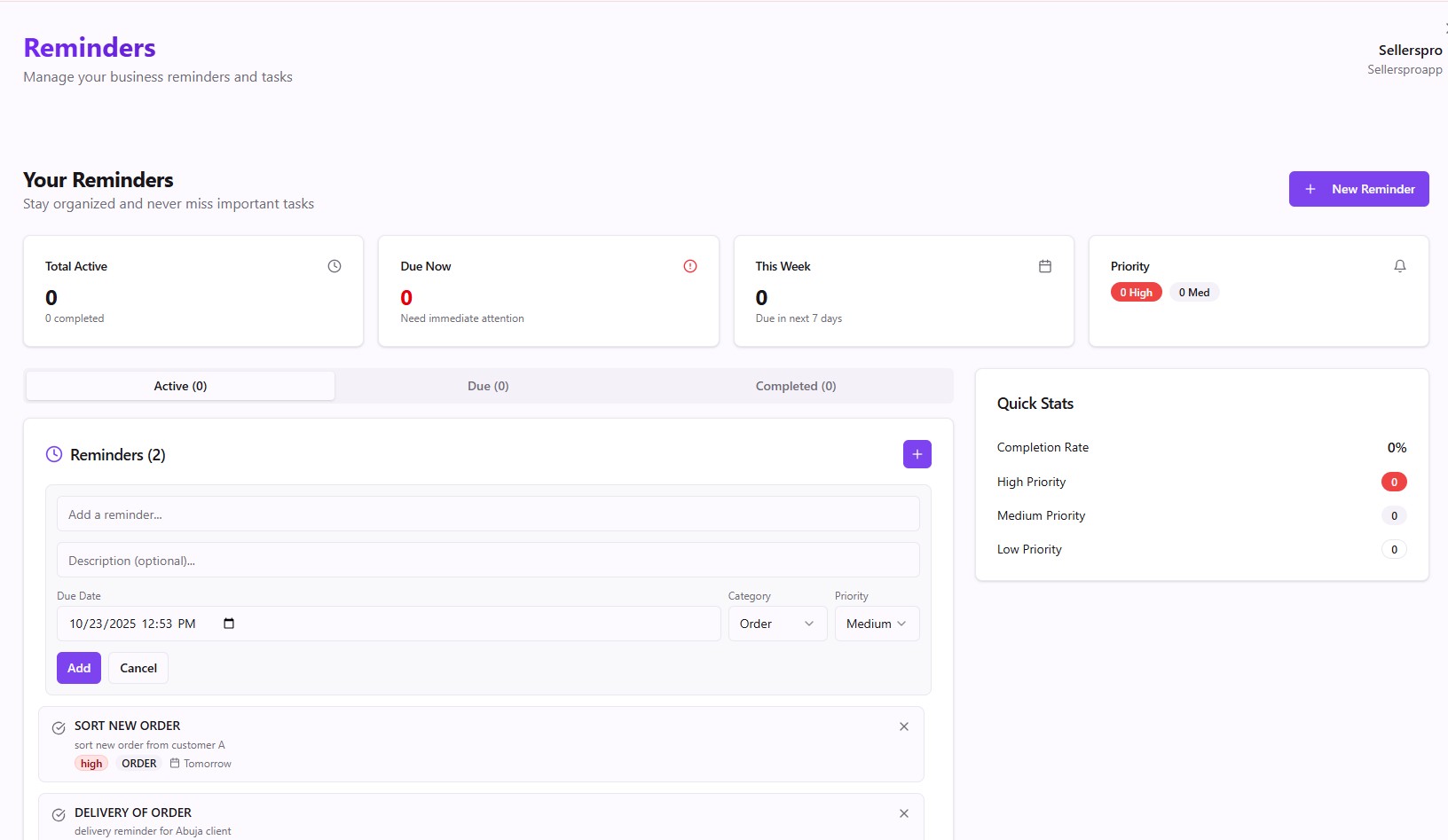Mark SORT NEW ORDER reminder as complete

point(59,728)
